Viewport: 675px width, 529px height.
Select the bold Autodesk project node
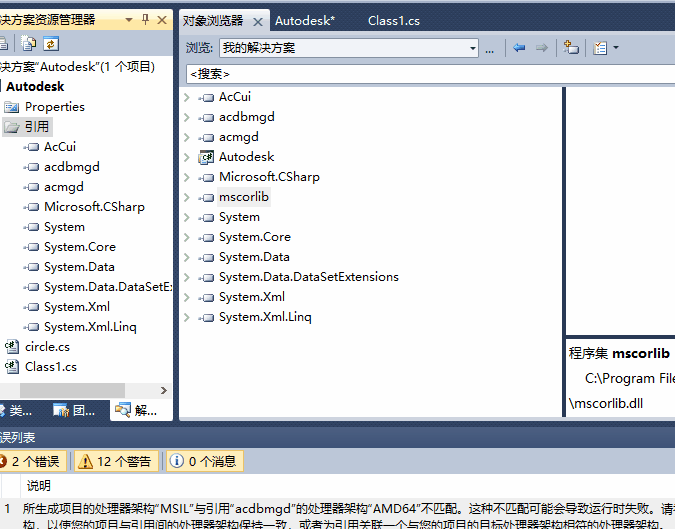pos(35,87)
